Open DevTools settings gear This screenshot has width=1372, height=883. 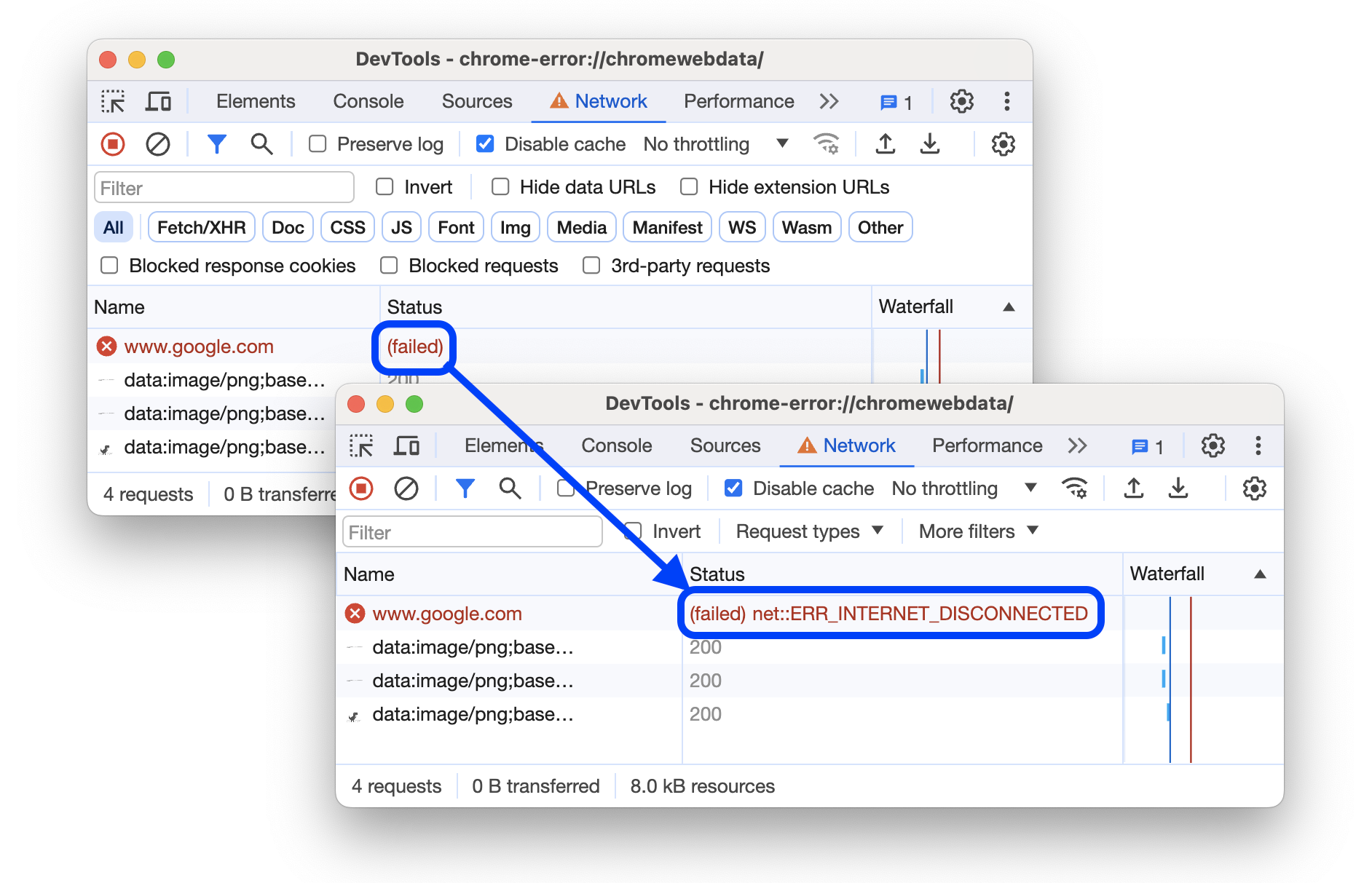[1213, 446]
